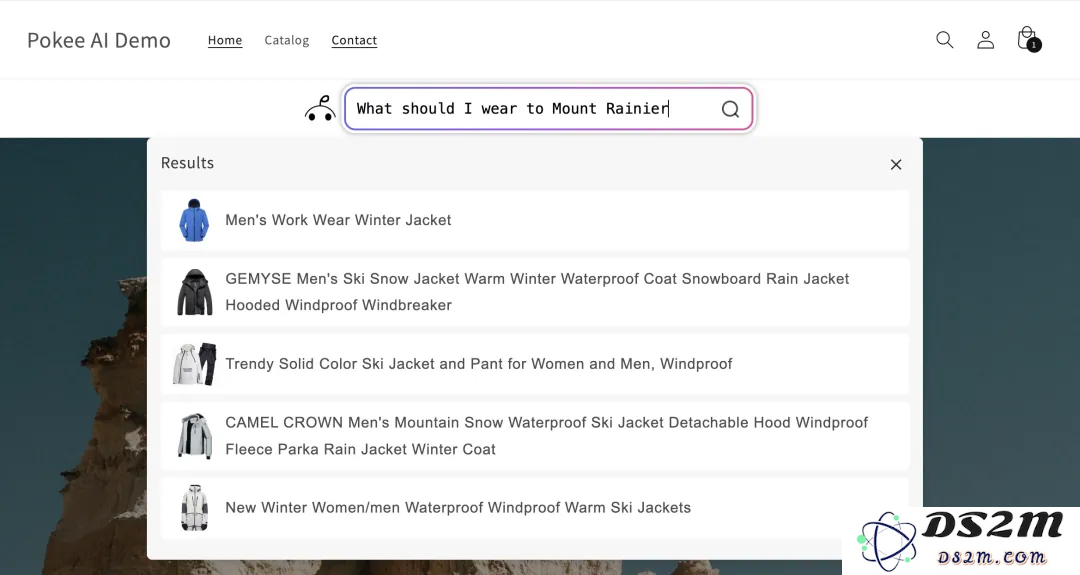
Task: Open Trendy Solid Color Ski Jacket result
Action: [534, 364]
